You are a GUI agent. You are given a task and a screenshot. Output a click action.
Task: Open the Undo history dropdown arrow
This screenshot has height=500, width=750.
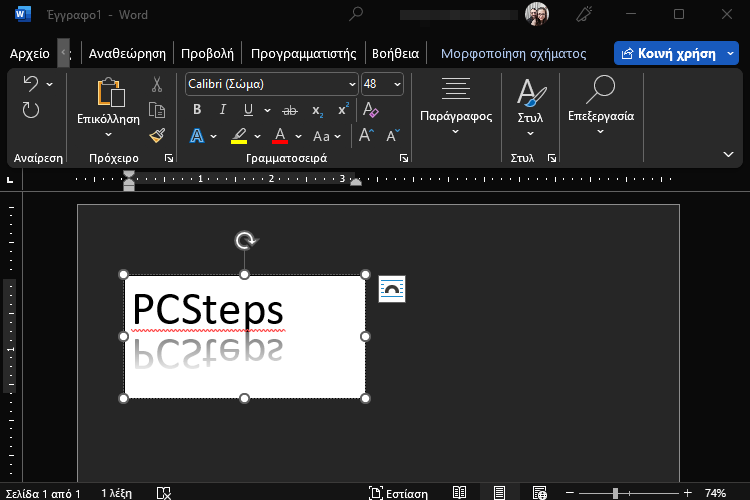tap(50, 85)
